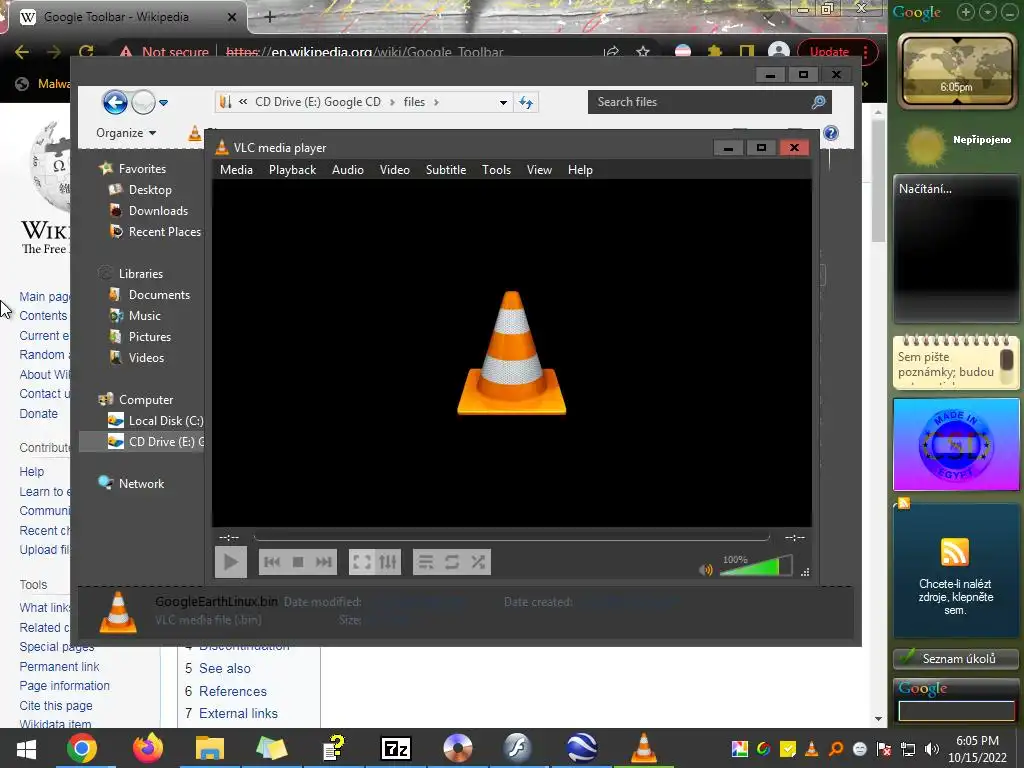Open VLC Playback menu

coord(293,170)
